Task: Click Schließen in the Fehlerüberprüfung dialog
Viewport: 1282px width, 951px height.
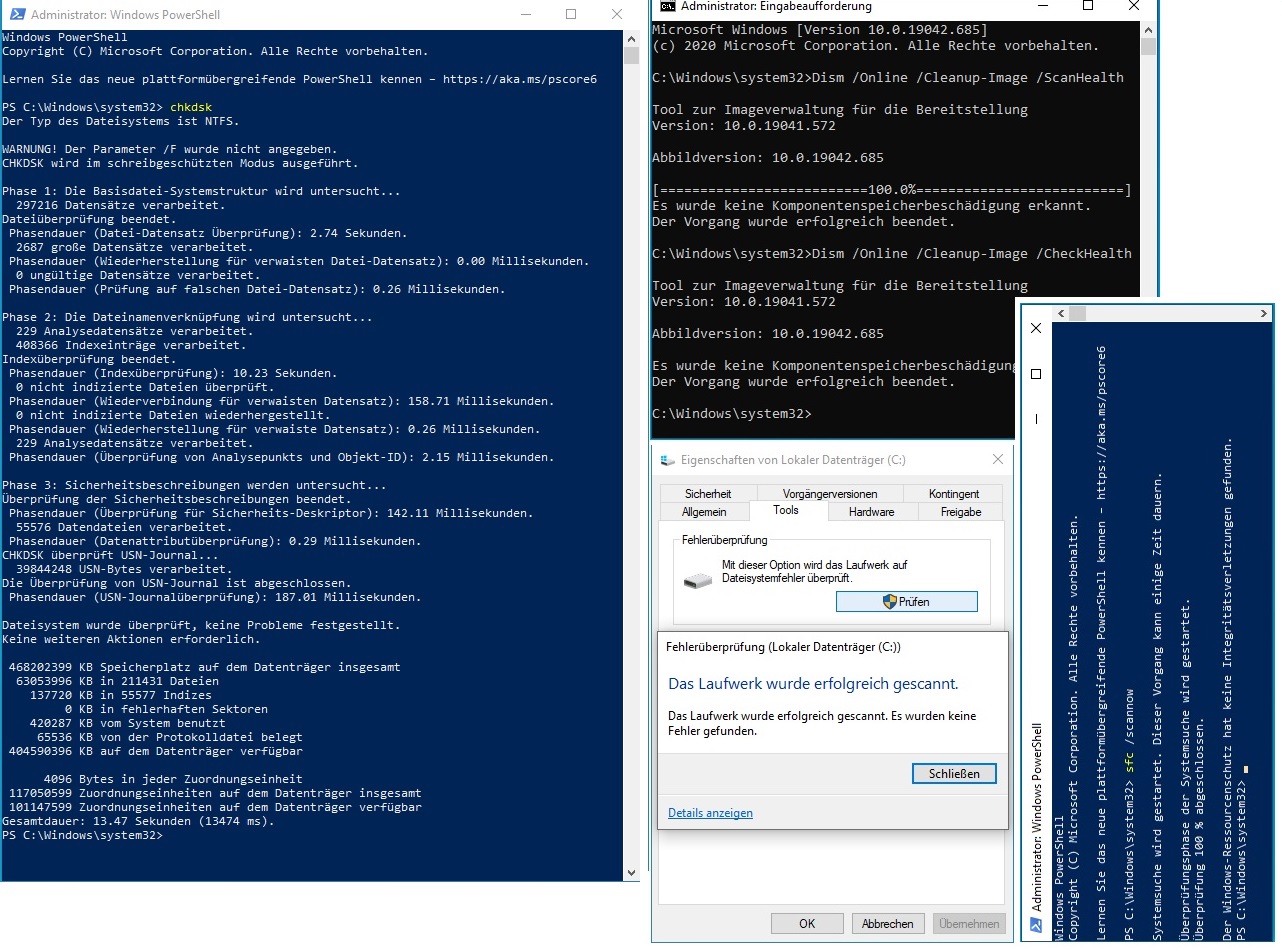Action: [x=954, y=773]
